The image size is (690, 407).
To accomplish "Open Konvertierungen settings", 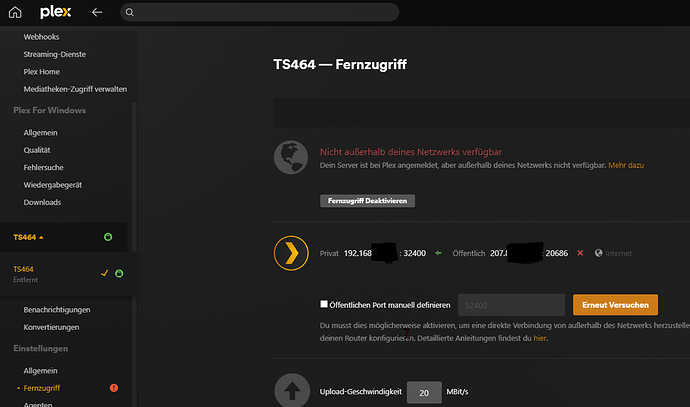I will click(51, 327).
